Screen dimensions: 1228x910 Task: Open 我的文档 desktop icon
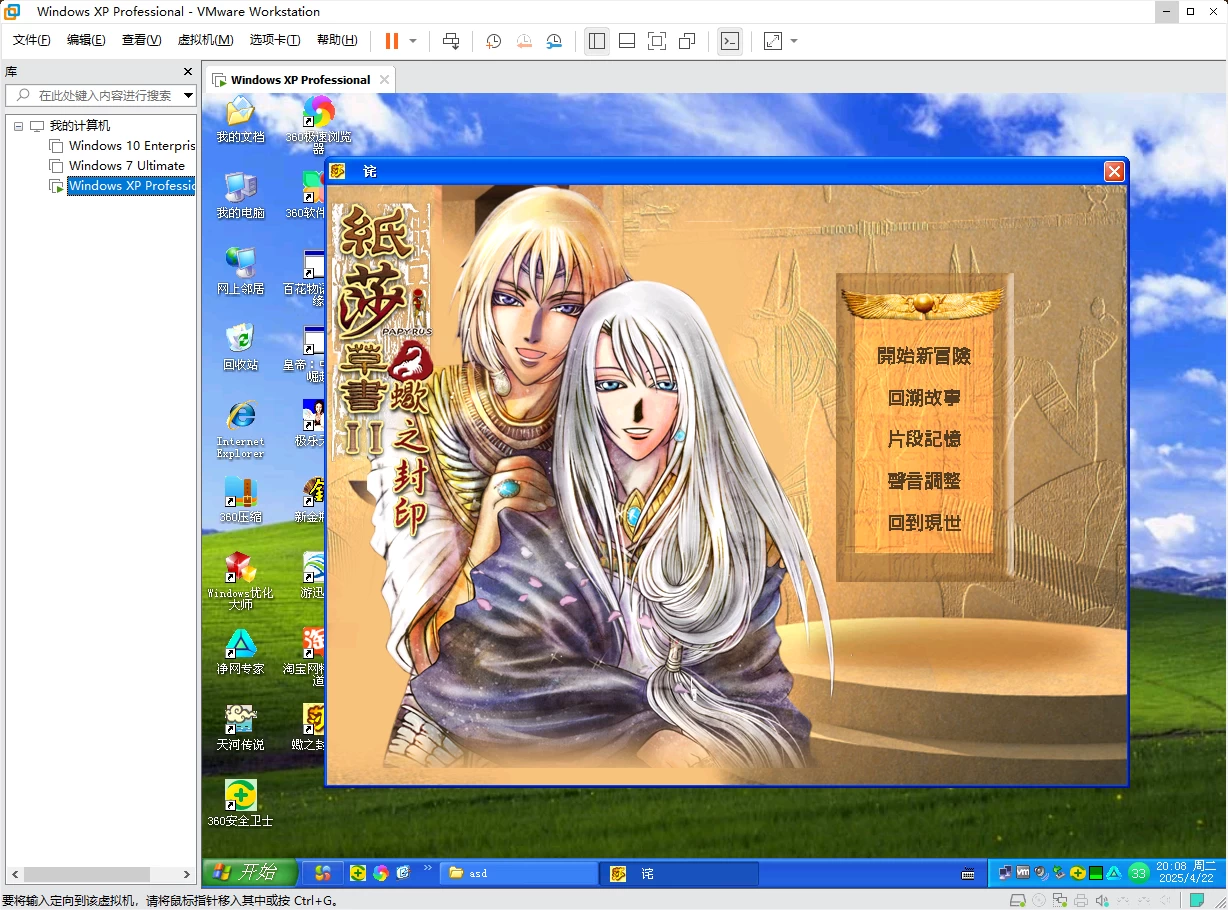[x=240, y=119]
